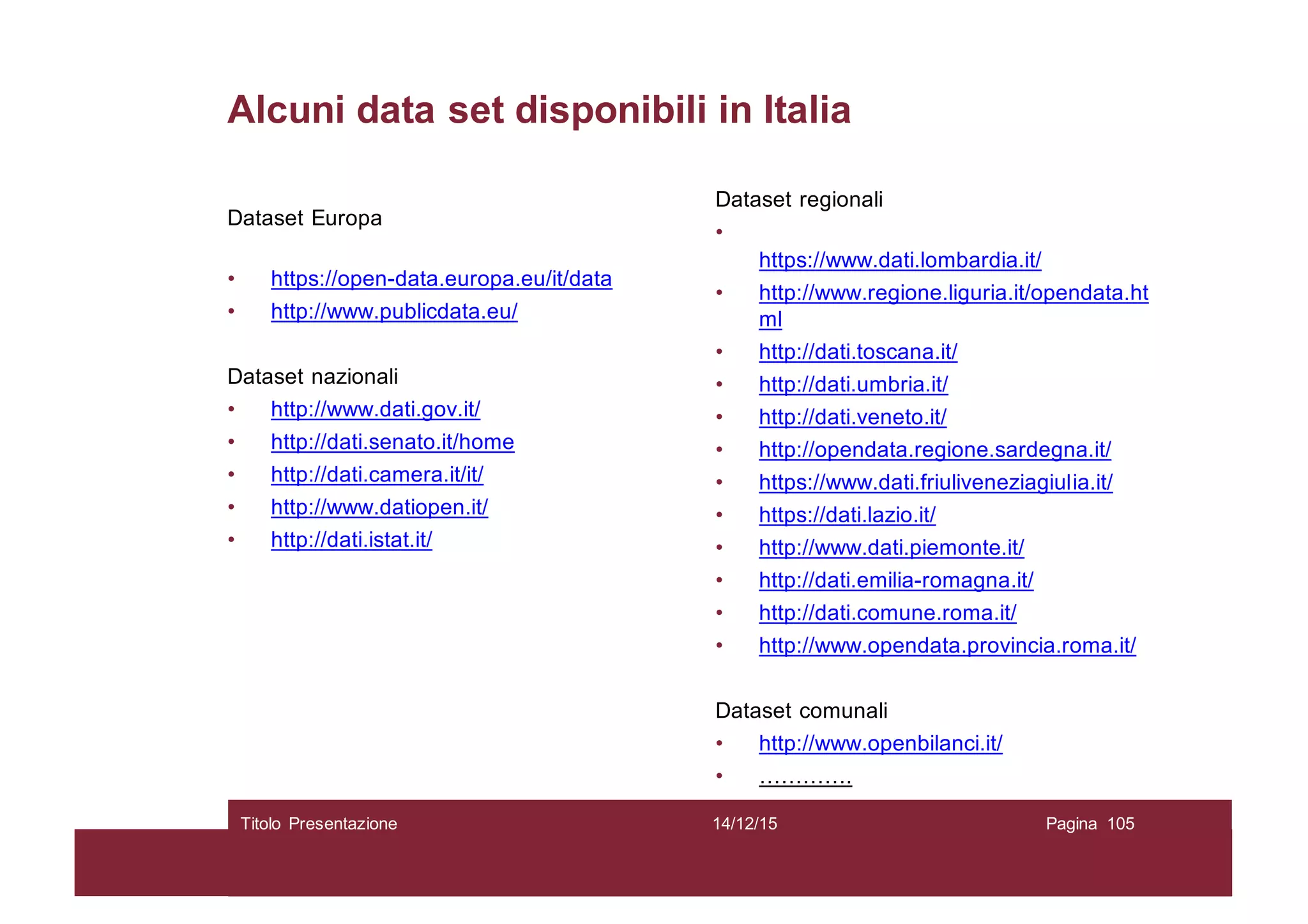
Task: Open the publicdata.eu link
Action: click(x=394, y=312)
